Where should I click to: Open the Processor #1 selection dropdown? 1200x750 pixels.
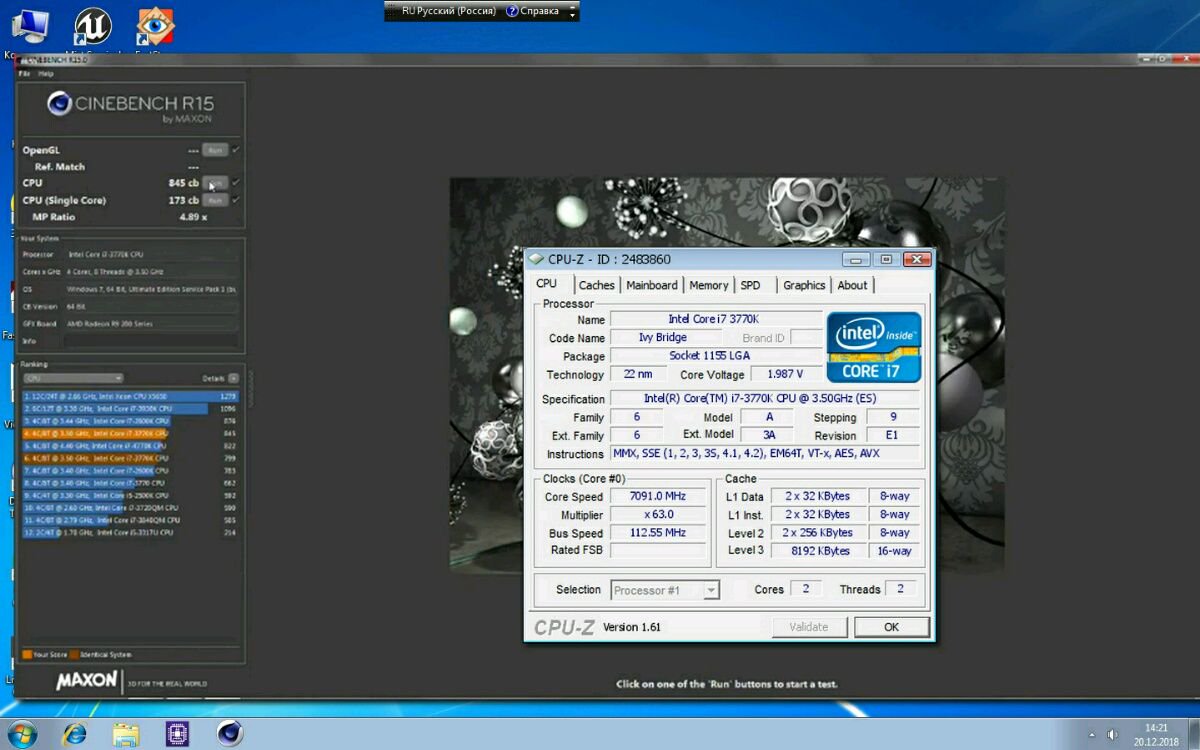coord(665,590)
